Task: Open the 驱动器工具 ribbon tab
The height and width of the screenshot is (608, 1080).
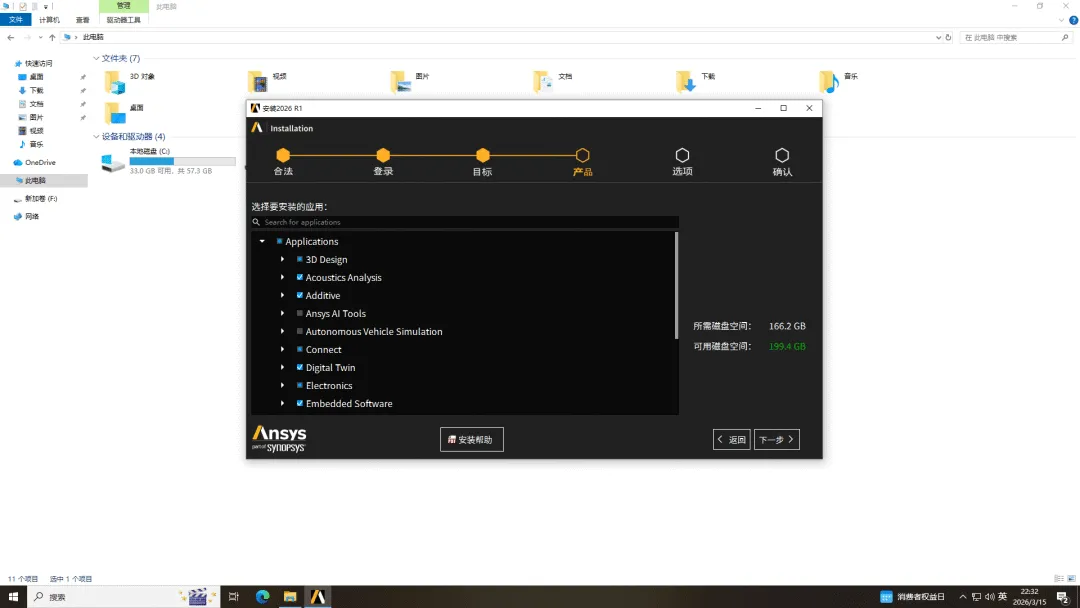Action: (x=123, y=20)
